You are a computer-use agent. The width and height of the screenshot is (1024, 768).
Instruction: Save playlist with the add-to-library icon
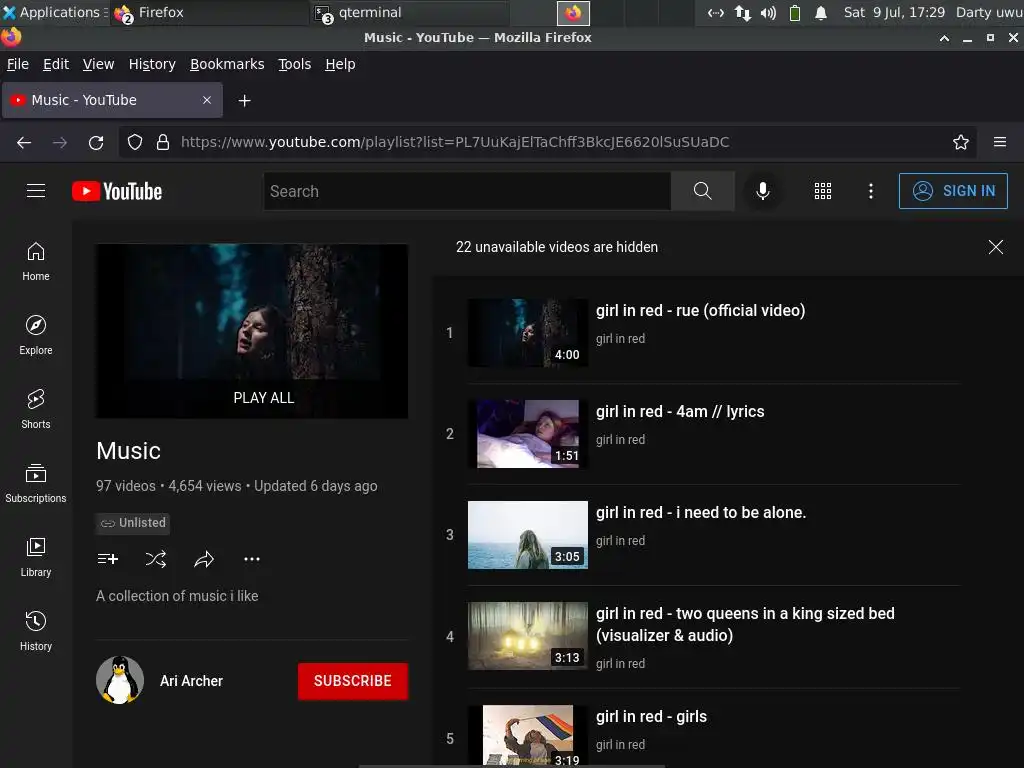click(107, 559)
